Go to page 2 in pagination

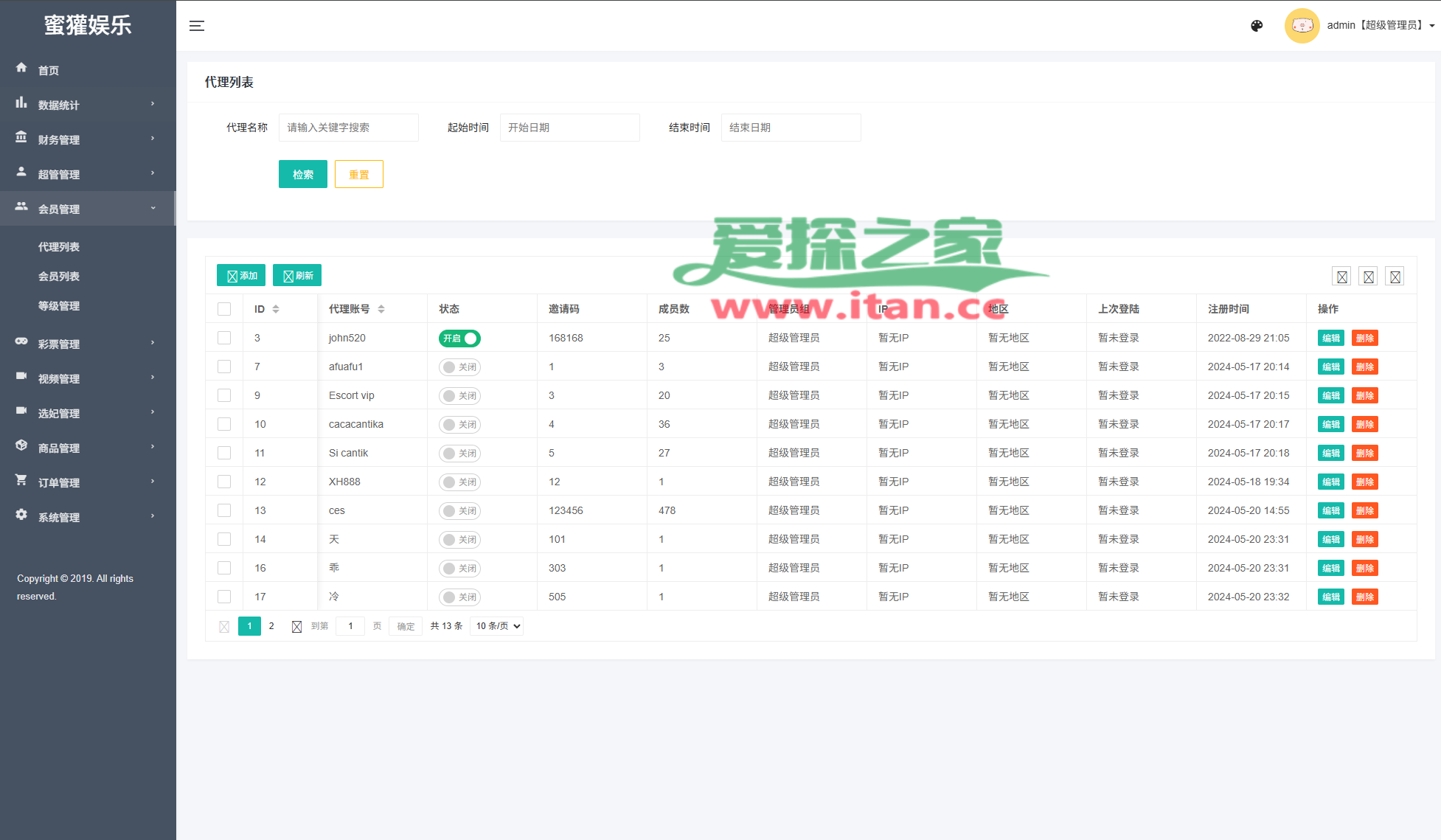(271, 626)
